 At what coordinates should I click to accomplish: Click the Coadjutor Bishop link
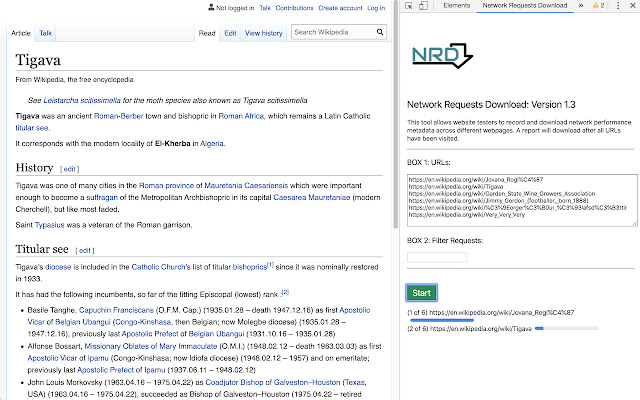[234, 382]
